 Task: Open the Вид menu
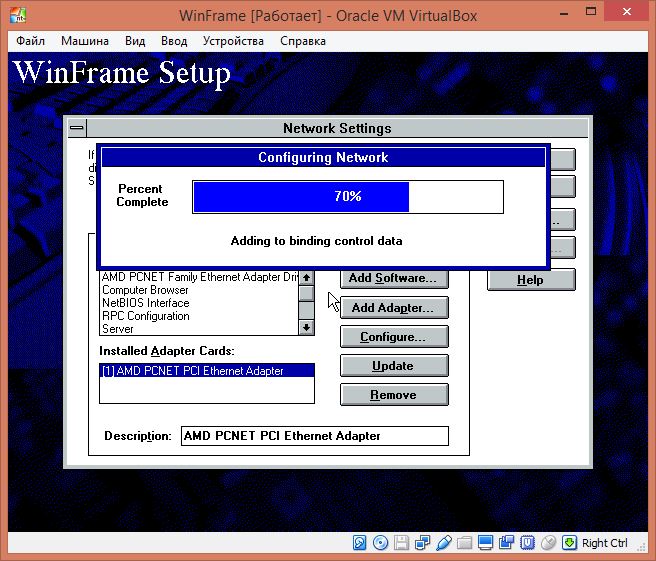tap(135, 41)
